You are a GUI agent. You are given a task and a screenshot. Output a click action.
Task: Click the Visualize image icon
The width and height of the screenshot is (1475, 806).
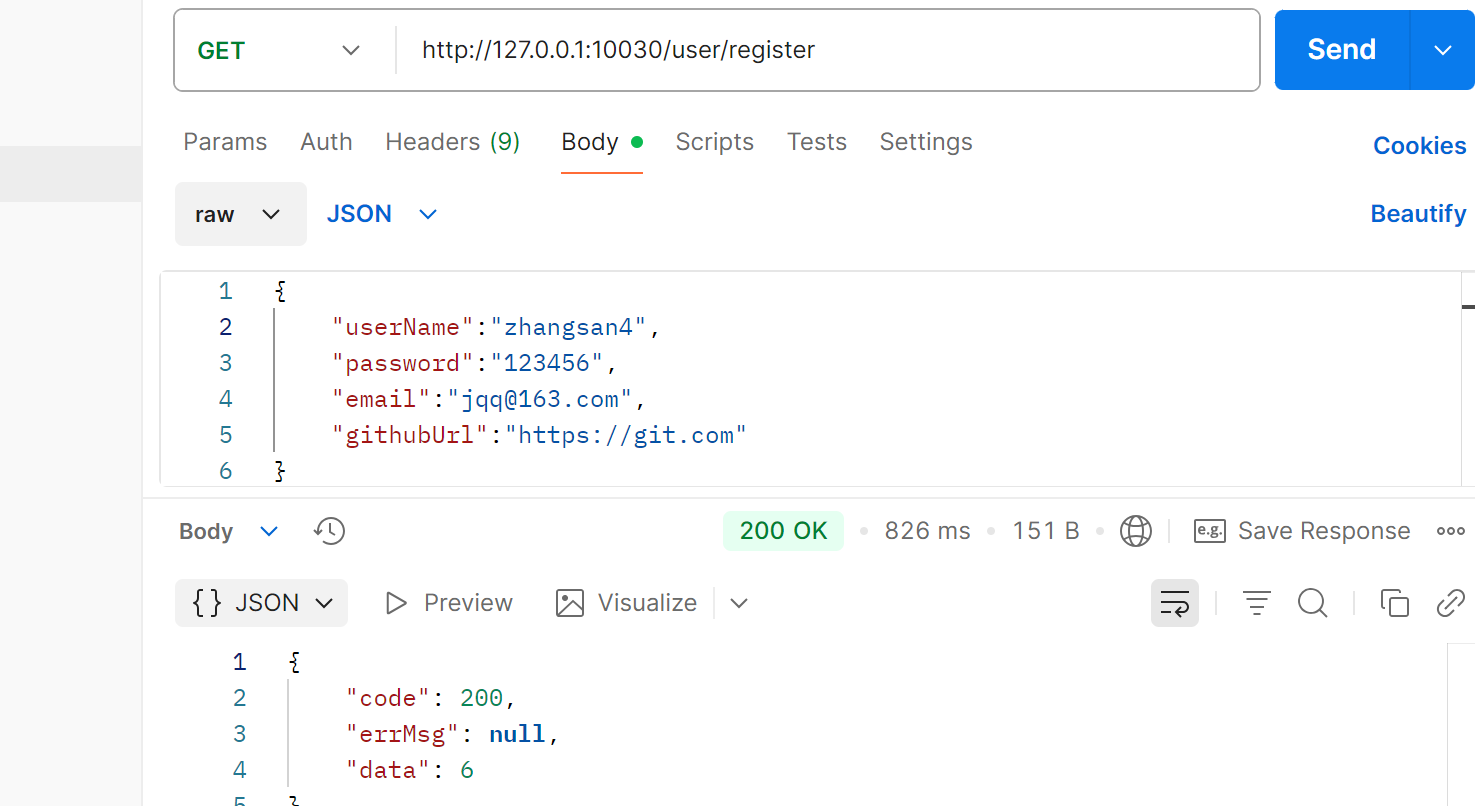point(570,603)
